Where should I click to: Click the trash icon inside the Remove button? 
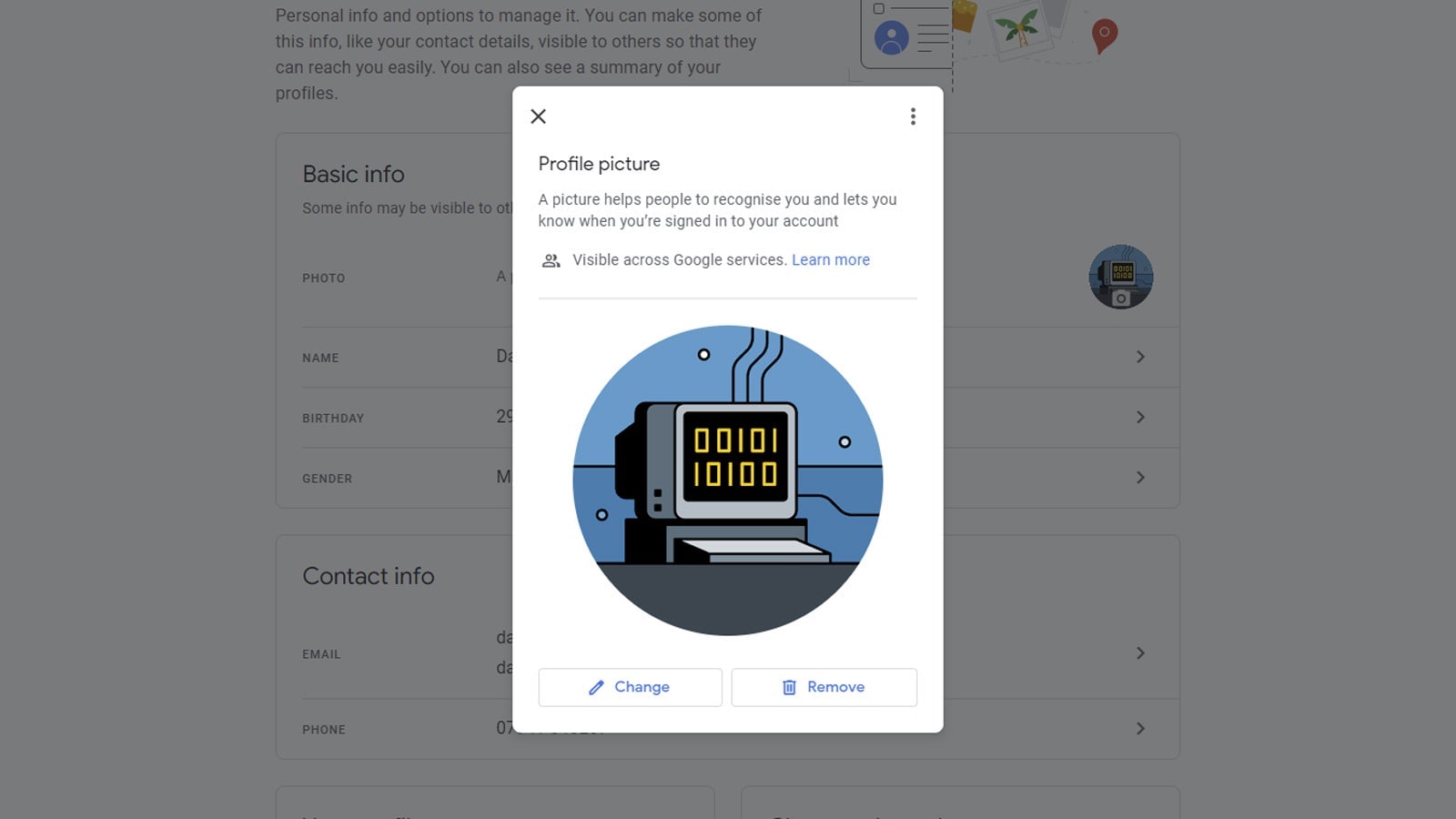pyautogui.click(x=791, y=687)
